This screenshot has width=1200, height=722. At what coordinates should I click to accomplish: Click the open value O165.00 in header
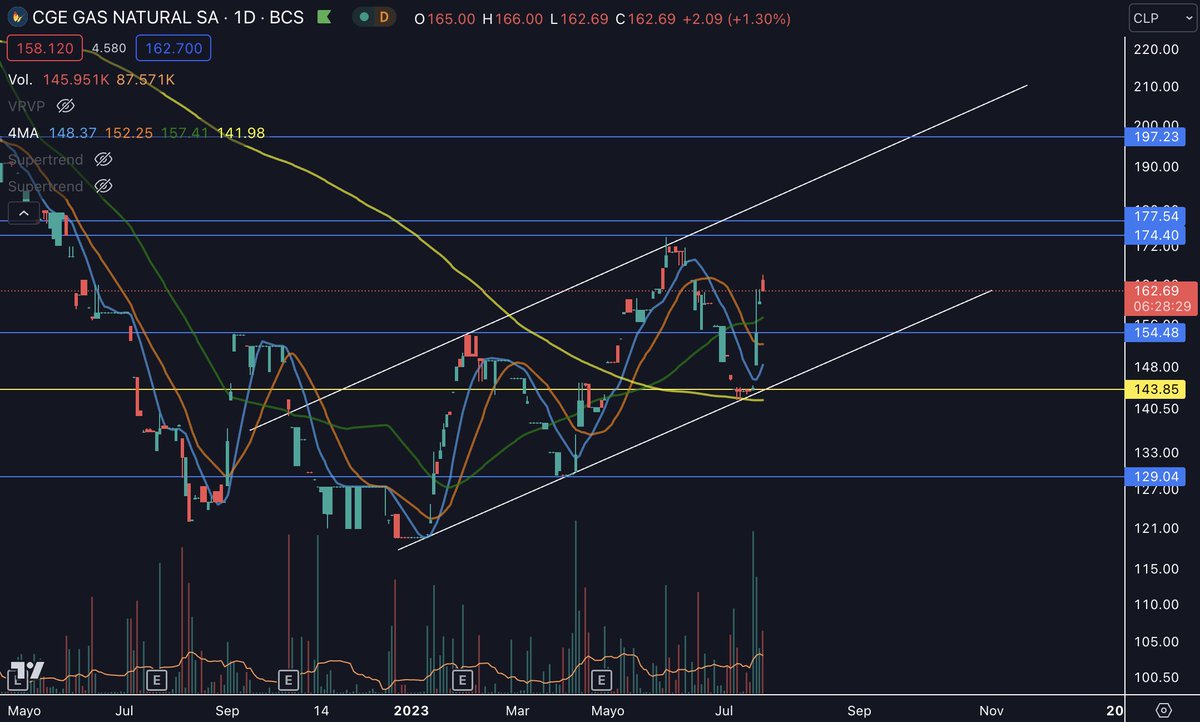444,18
